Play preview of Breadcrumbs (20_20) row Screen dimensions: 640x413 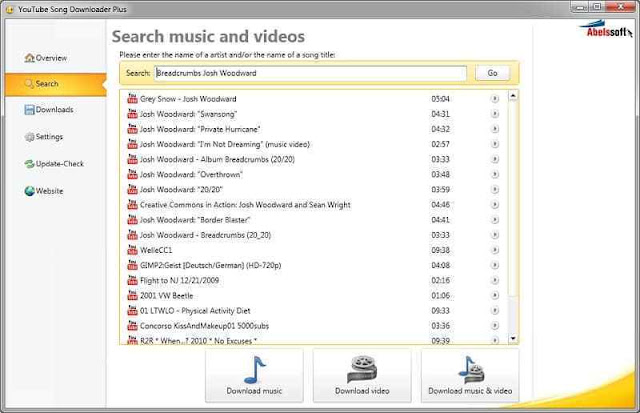pos(495,235)
